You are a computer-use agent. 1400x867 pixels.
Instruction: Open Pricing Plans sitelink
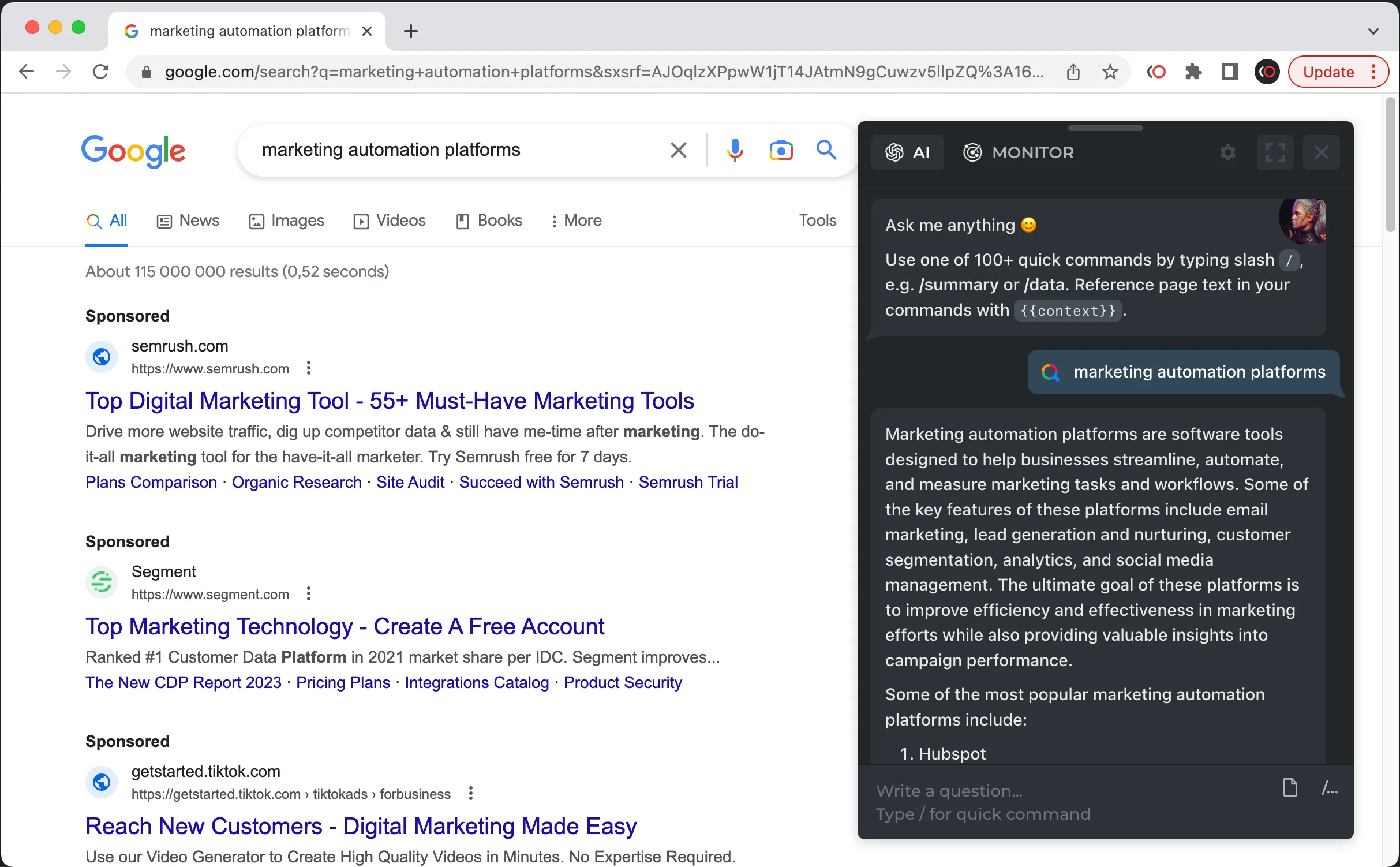point(343,682)
